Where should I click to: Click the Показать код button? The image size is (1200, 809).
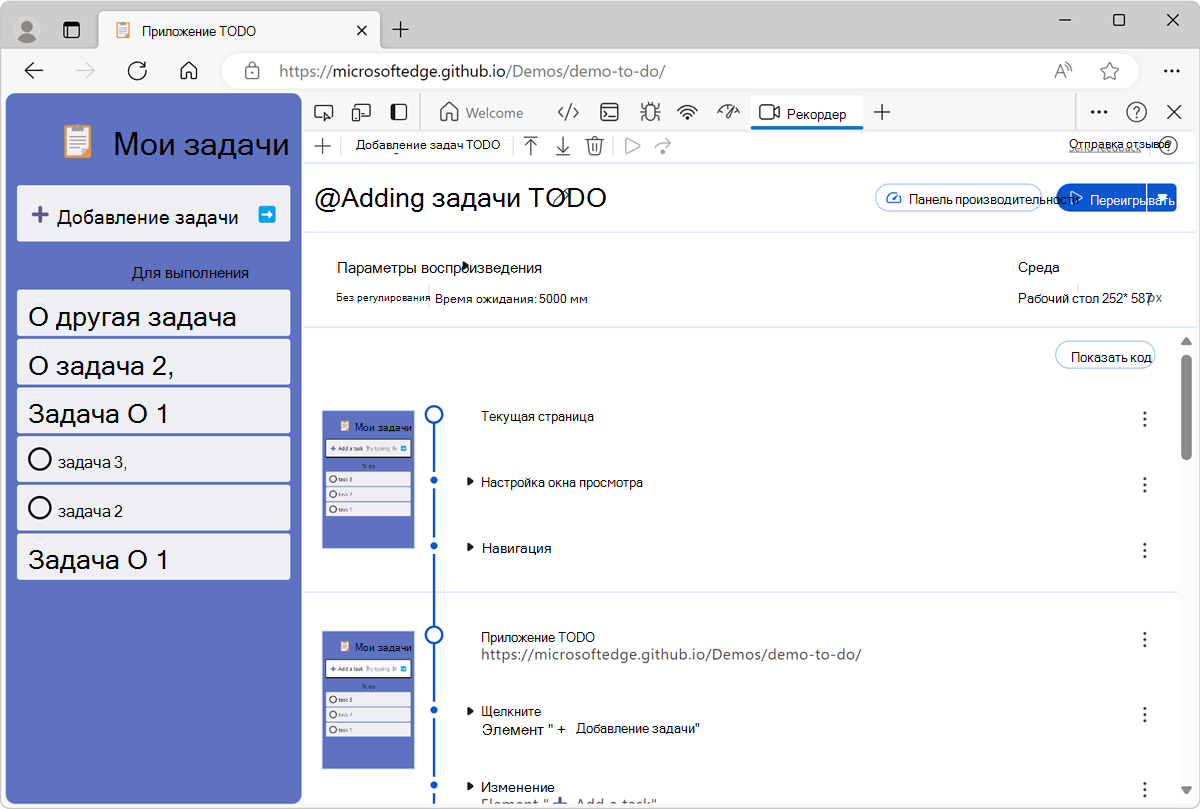point(1105,355)
